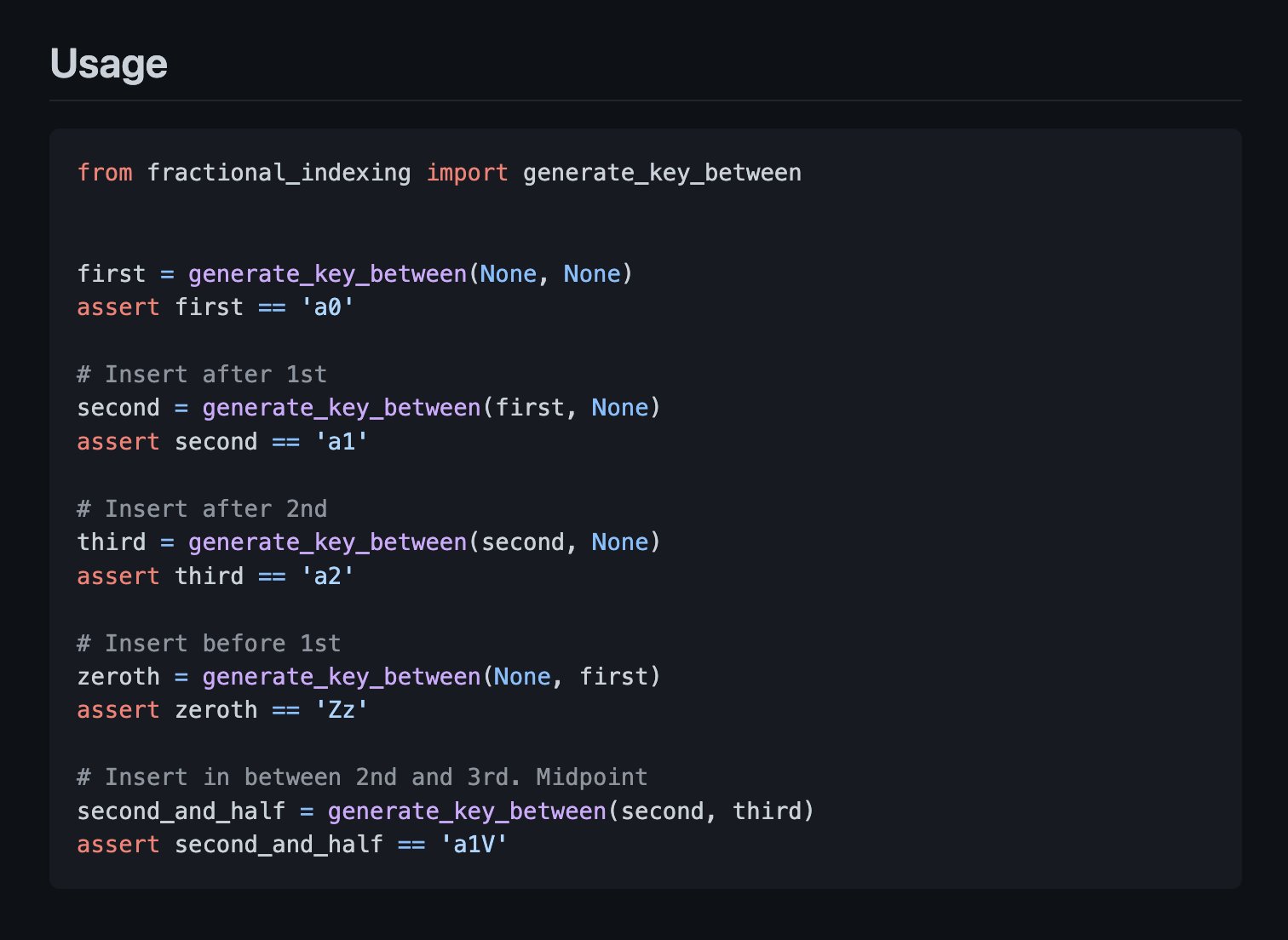Click 'third = generate_key_between(second, None)' line
Screen dimensions: 1288x940
[x=369, y=542]
